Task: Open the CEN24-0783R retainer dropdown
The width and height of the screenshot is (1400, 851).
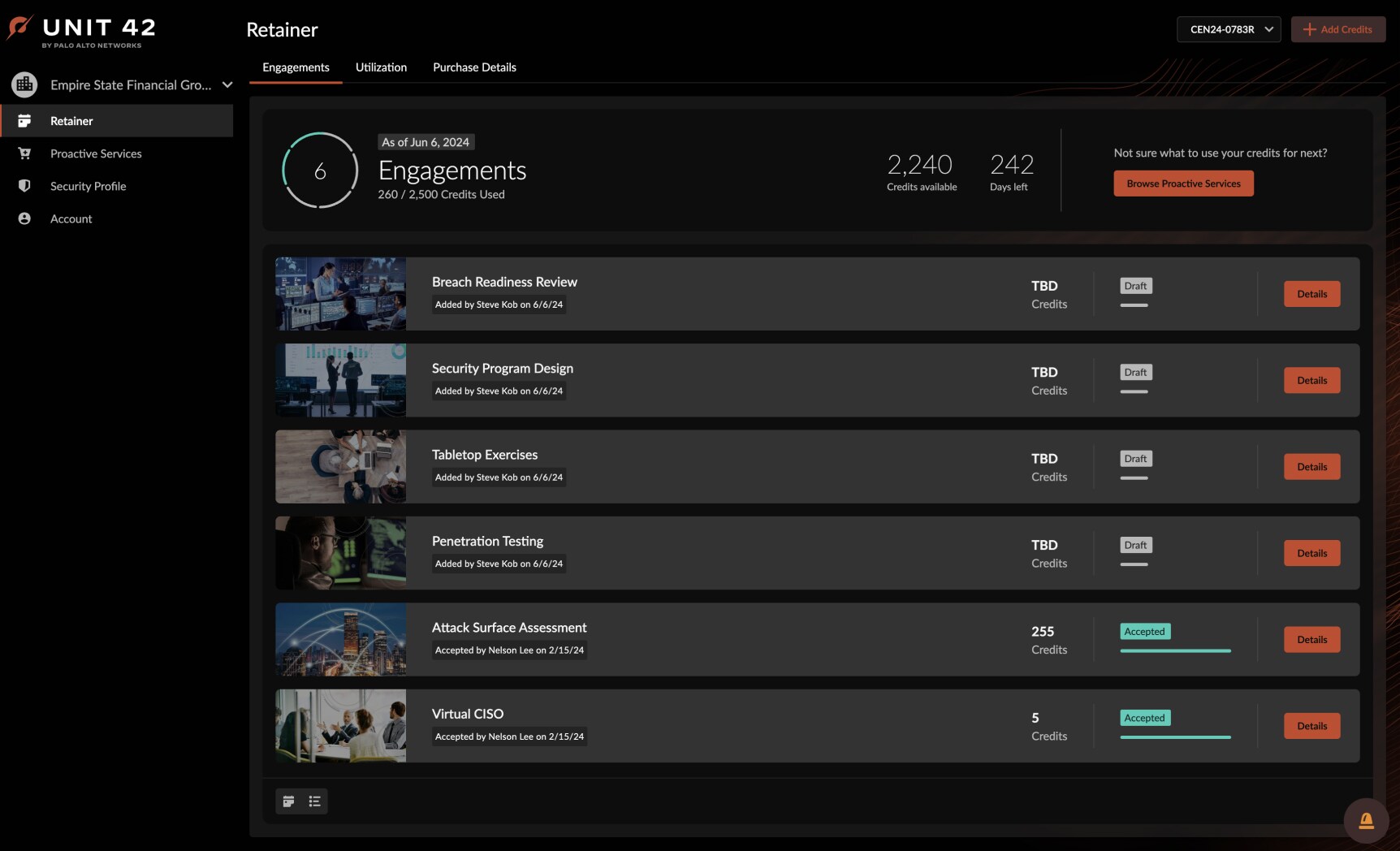Action: [x=1229, y=29]
